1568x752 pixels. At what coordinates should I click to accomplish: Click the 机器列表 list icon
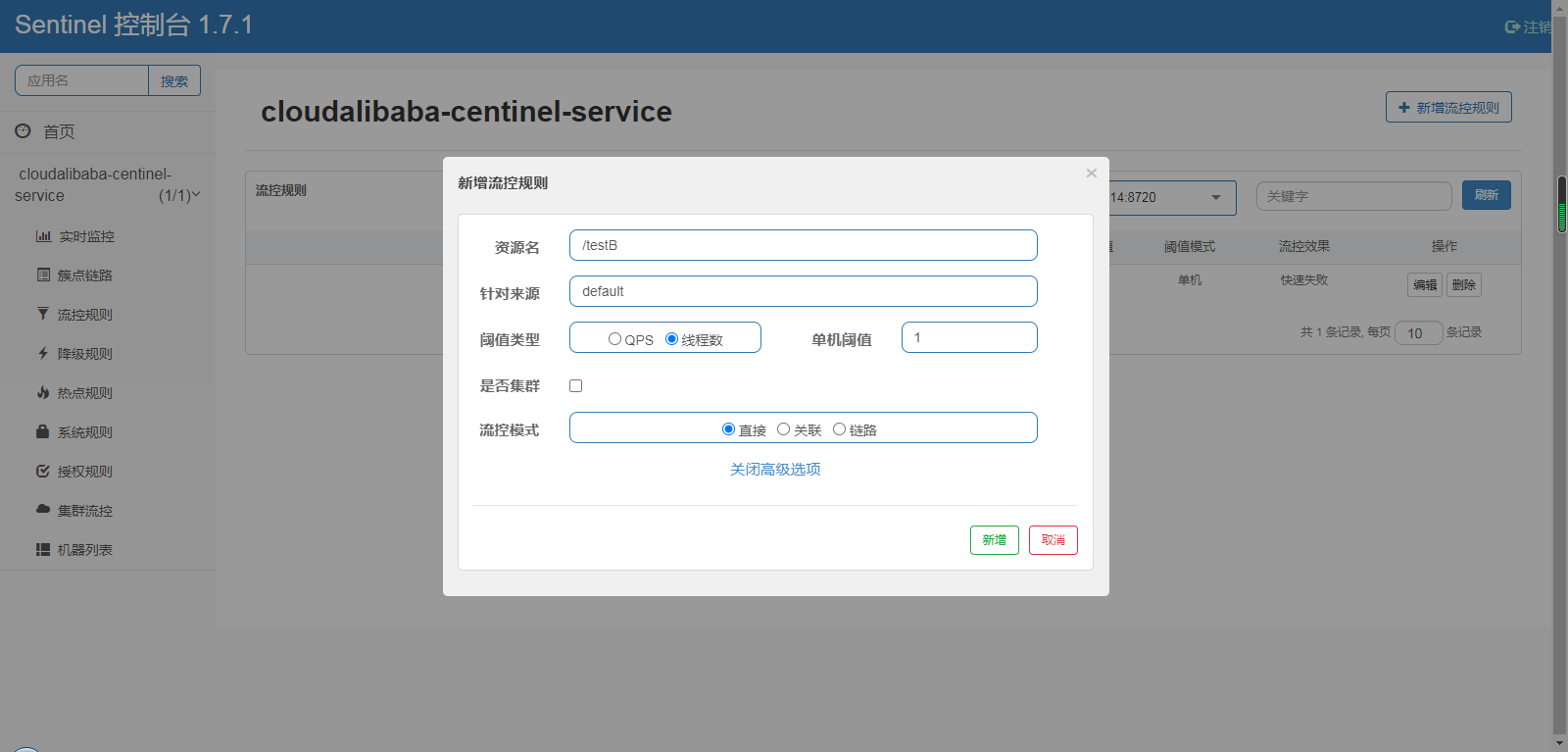[x=43, y=550]
